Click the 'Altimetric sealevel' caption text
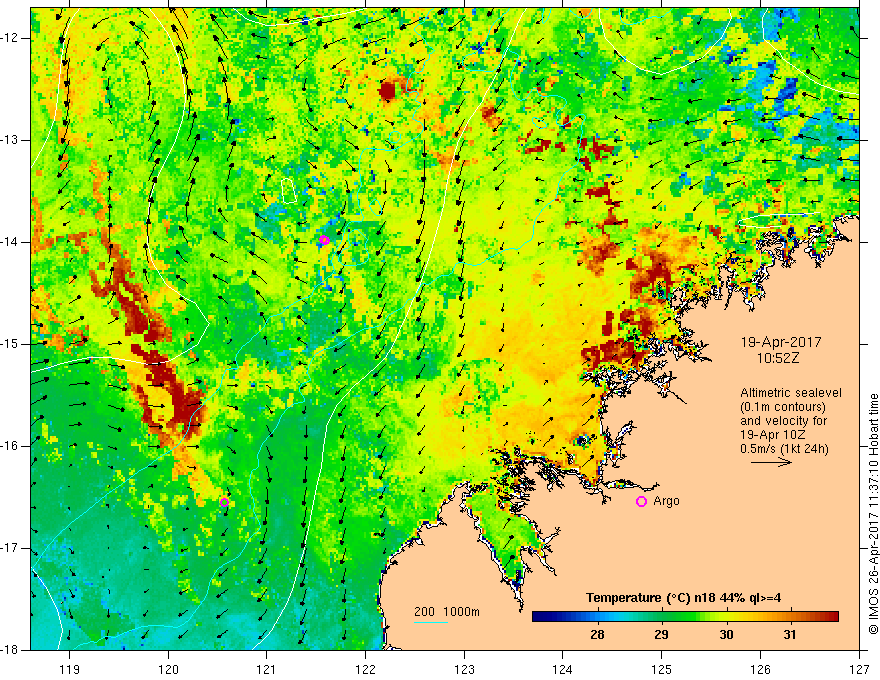880x680 pixels. 791,393
